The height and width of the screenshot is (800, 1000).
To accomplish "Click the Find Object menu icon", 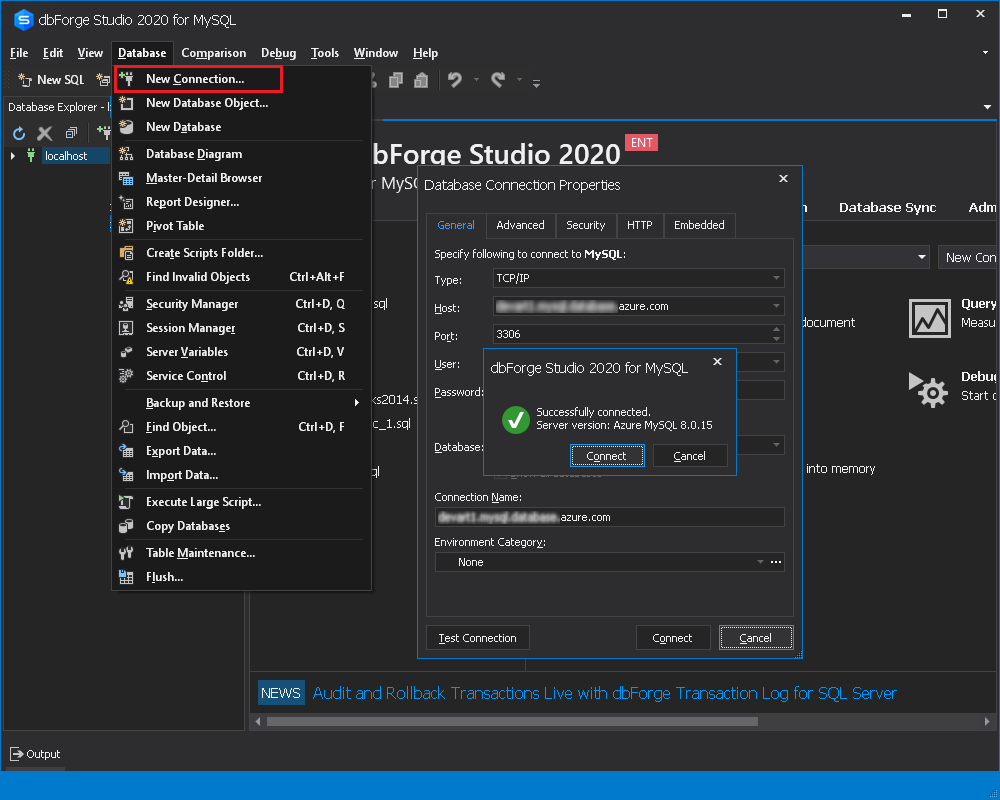I will coord(126,427).
